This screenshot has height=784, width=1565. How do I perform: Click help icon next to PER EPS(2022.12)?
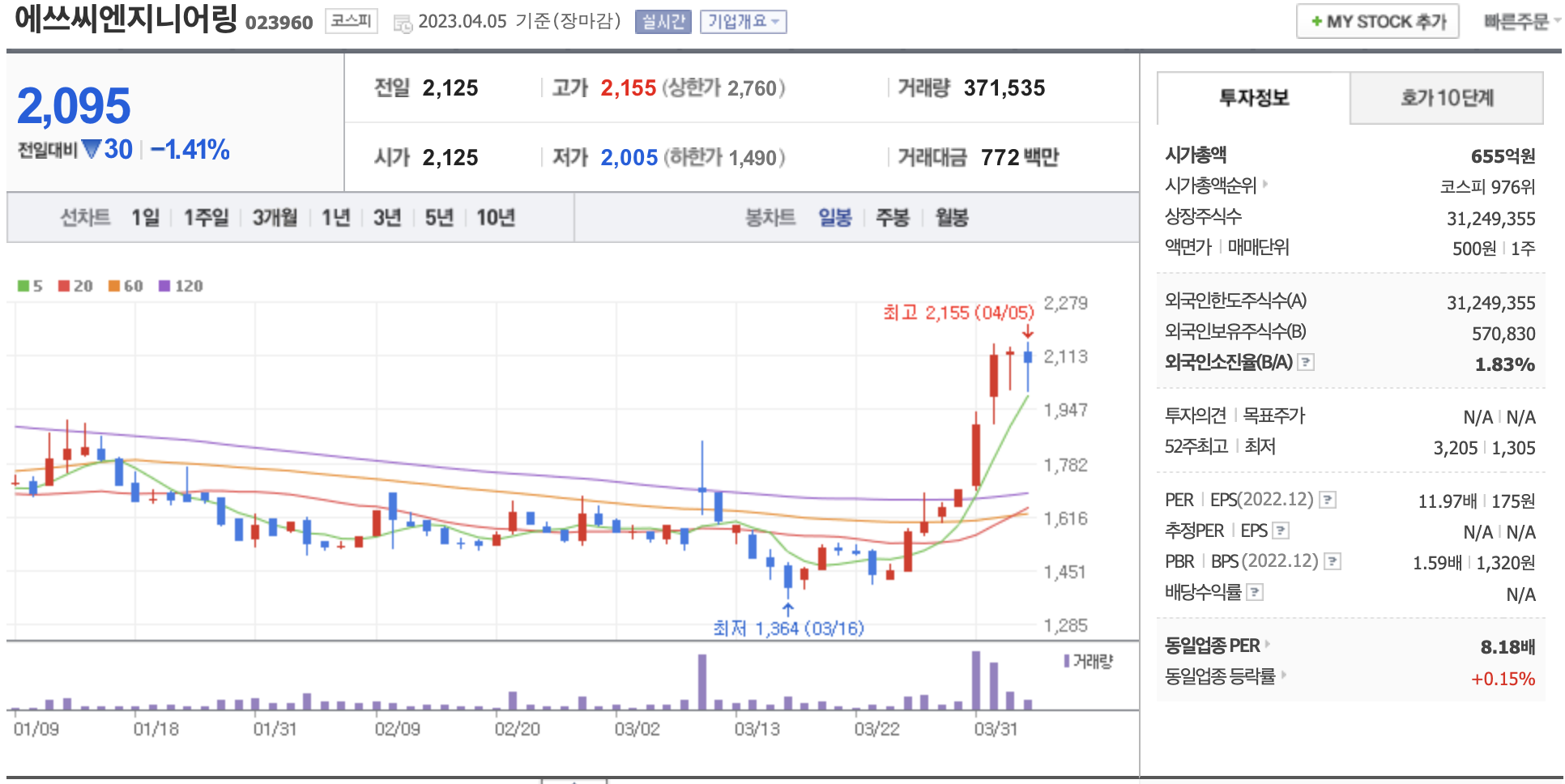[x=1327, y=500]
